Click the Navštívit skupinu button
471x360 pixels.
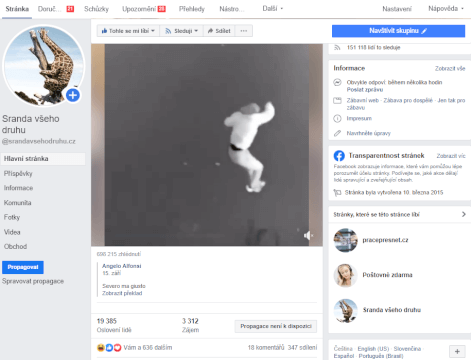coord(398,31)
